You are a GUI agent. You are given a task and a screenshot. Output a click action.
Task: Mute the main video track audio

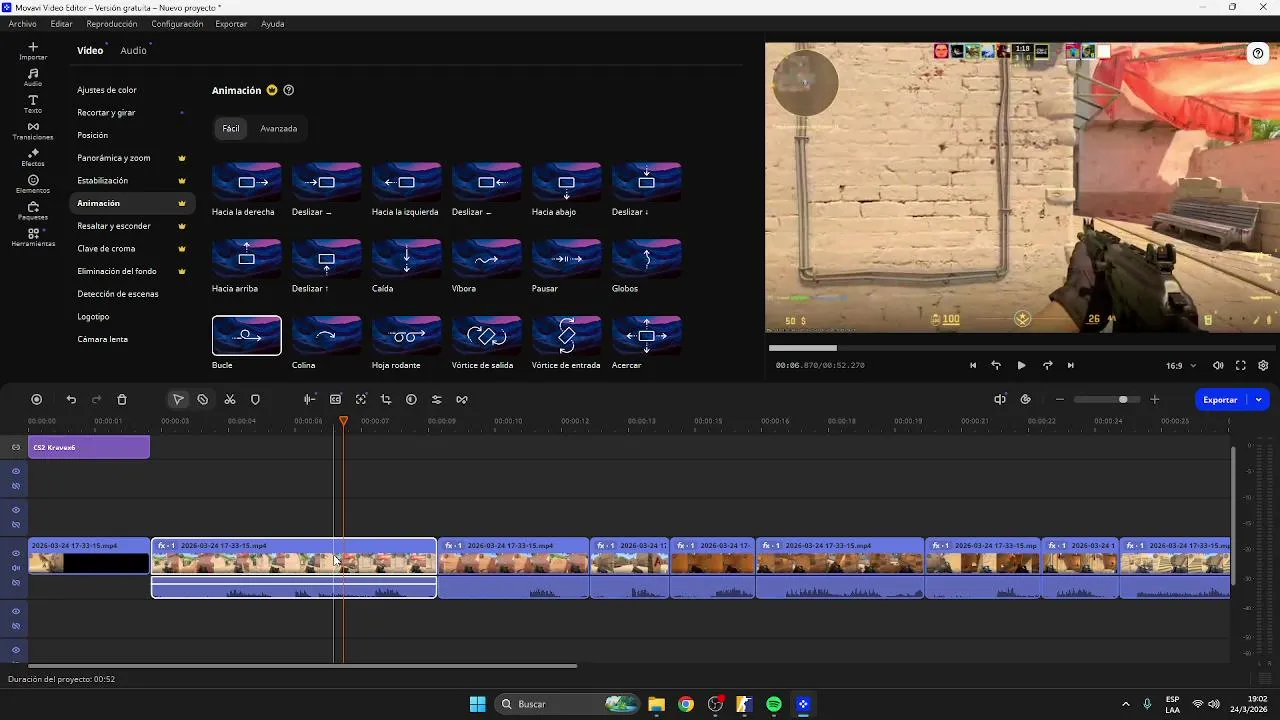tap(16, 568)
